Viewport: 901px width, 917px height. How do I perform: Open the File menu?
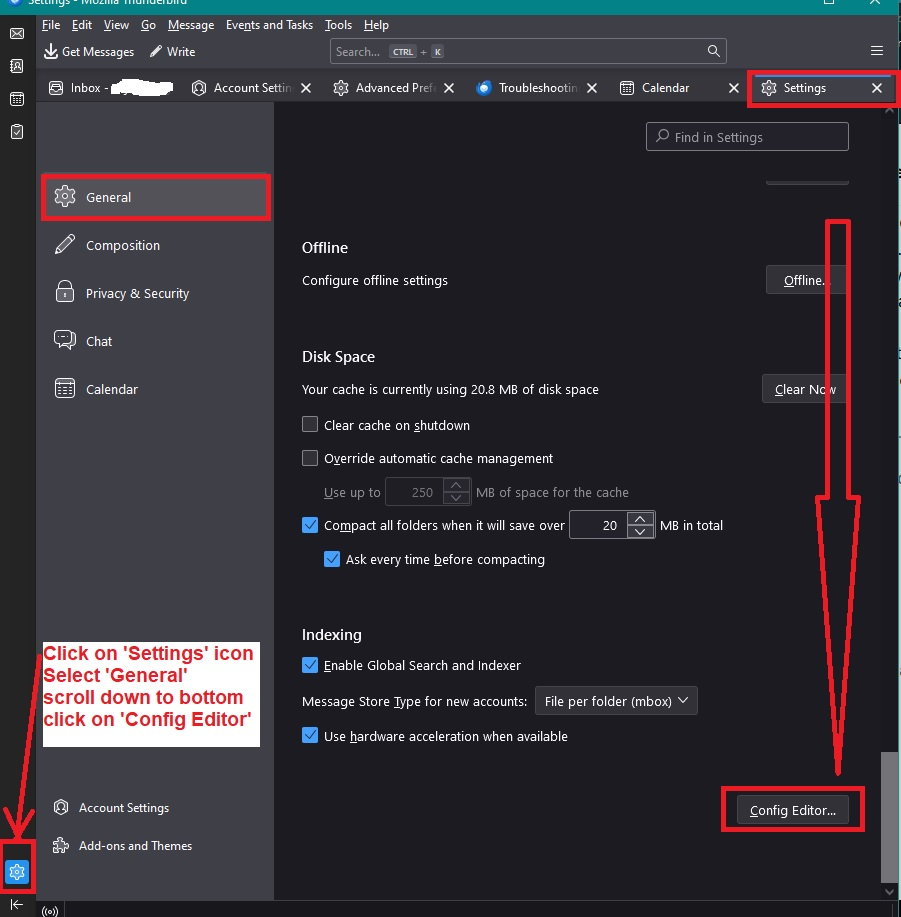[x=51, y=25]
